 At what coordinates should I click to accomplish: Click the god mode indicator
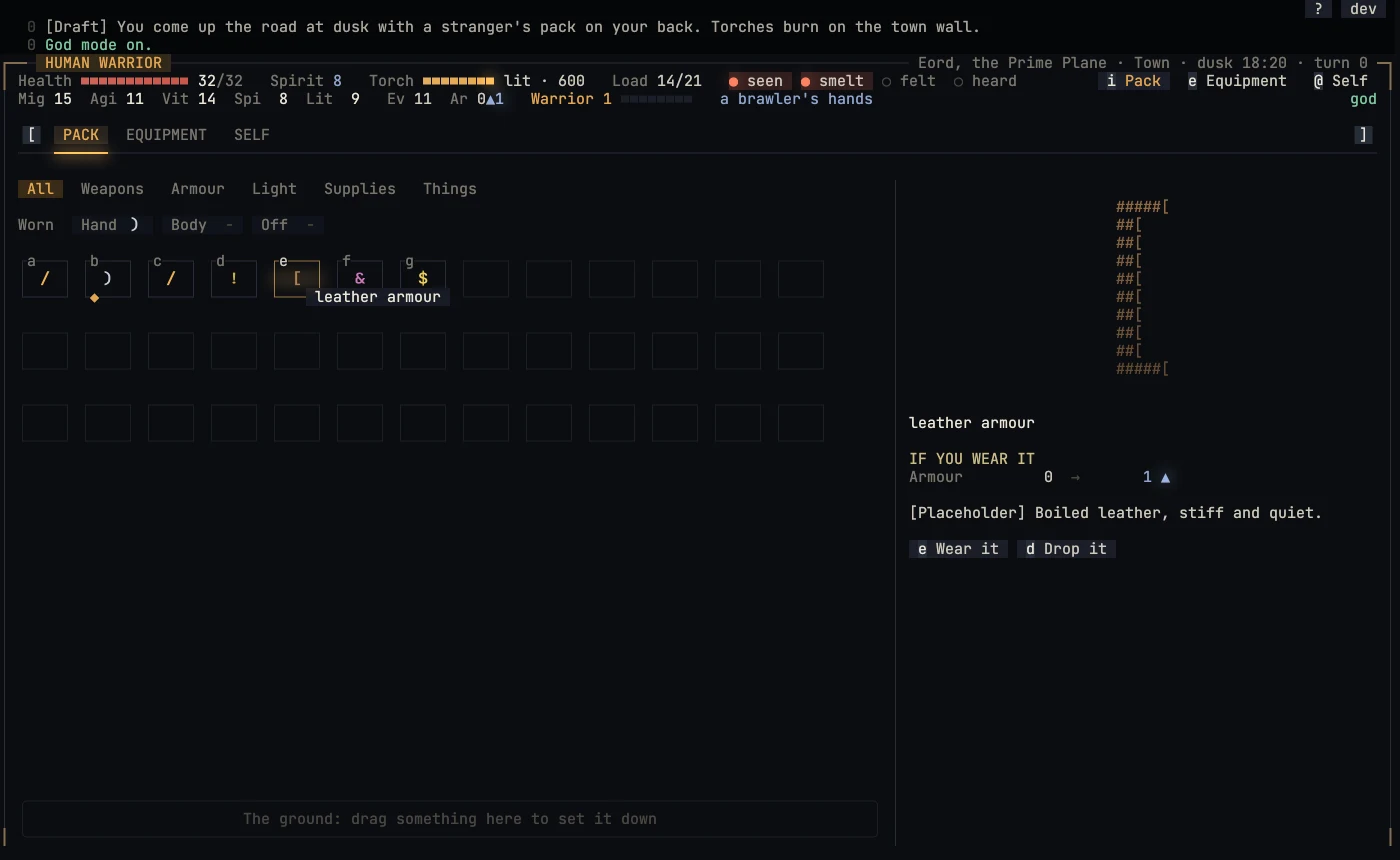pos(1363,99)
